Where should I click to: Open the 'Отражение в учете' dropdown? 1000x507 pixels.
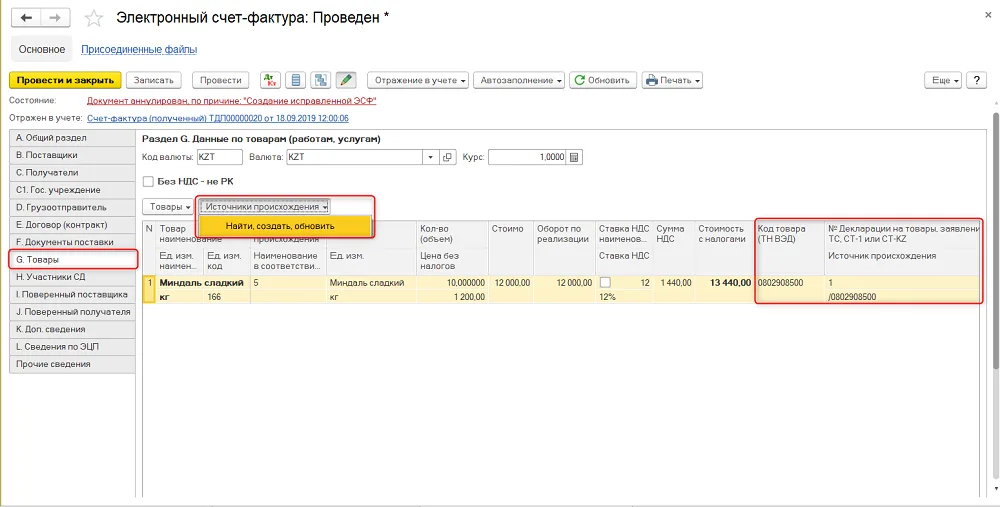(x=418, y=80)
